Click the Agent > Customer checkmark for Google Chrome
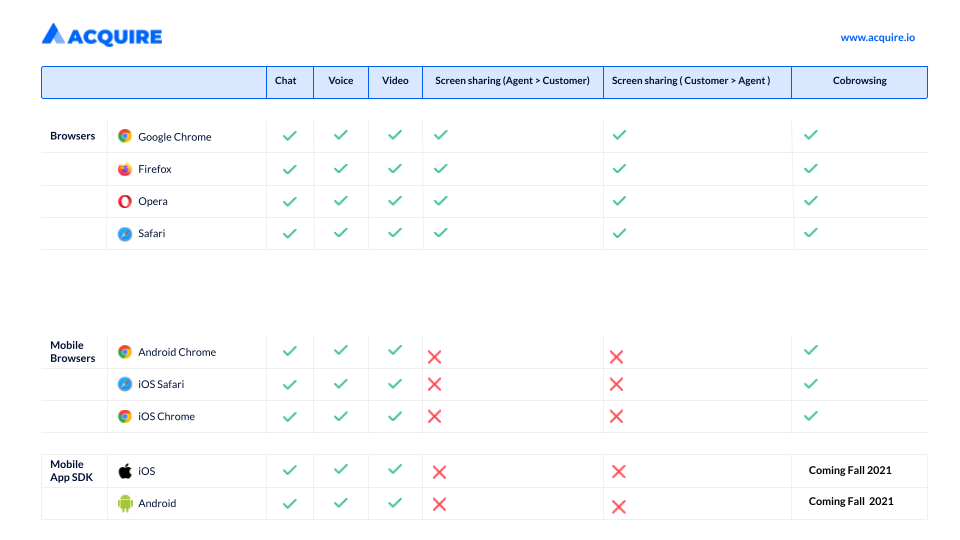 click(441, 135)
